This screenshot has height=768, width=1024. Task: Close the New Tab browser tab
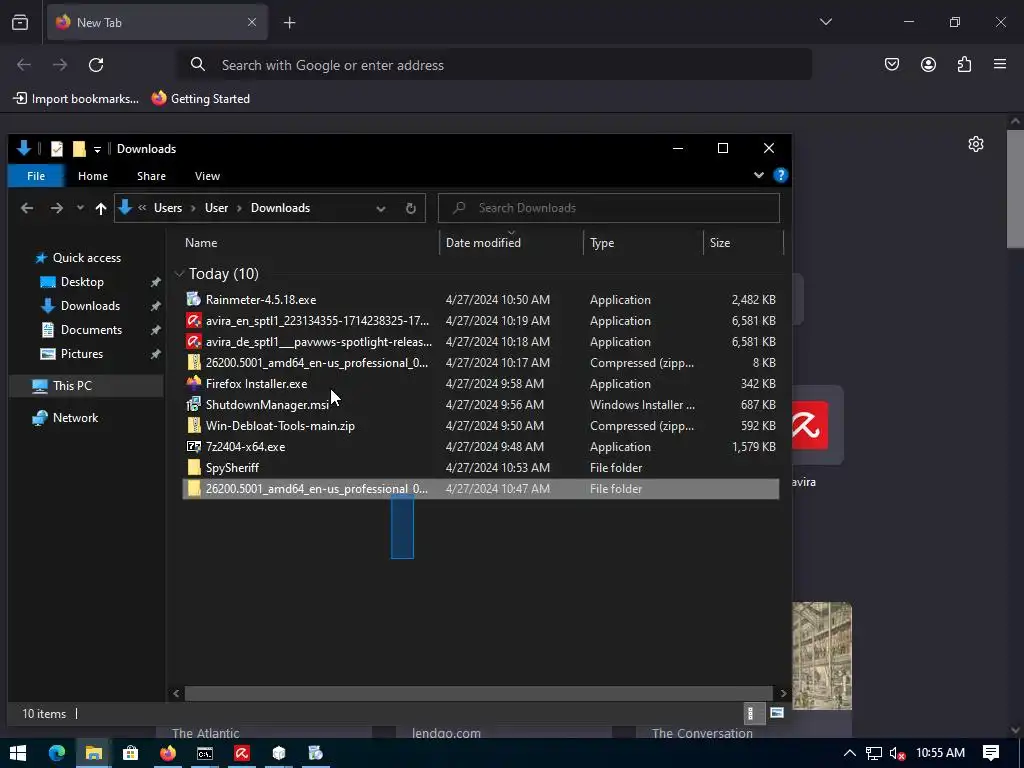[x=252, y=22]
